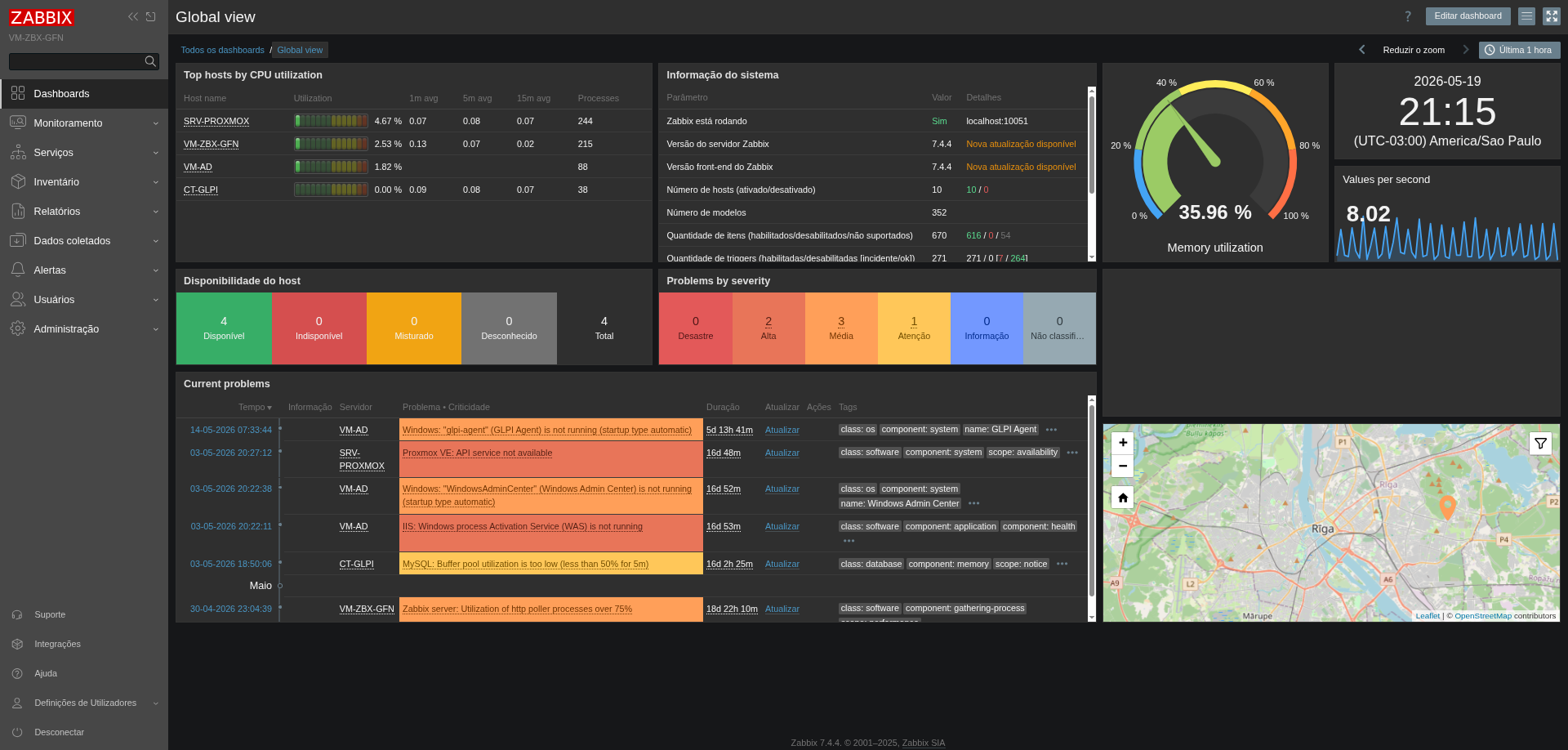Zoom out on the map
The height and width of the screenshot is (750, 1568).
click(x=1123, y=466)
